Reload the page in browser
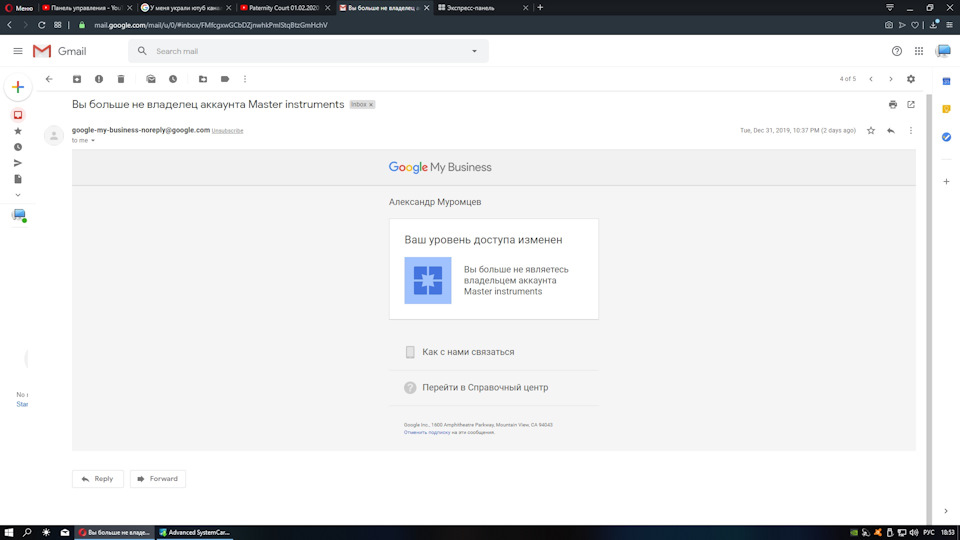 coord(41,25)
